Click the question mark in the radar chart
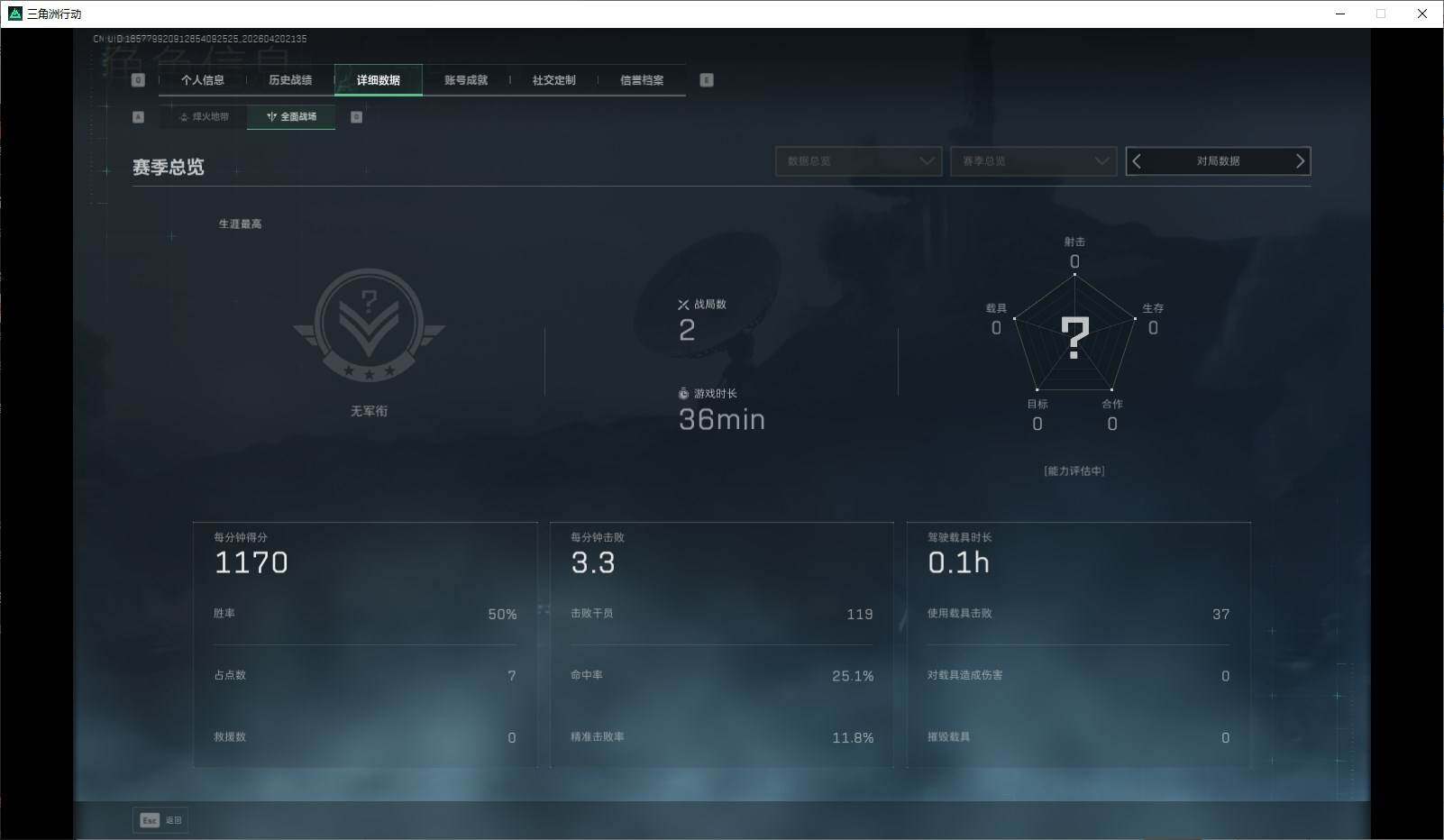The height and width of the screenshot is (840, 1444). [x=1074, y=339]
